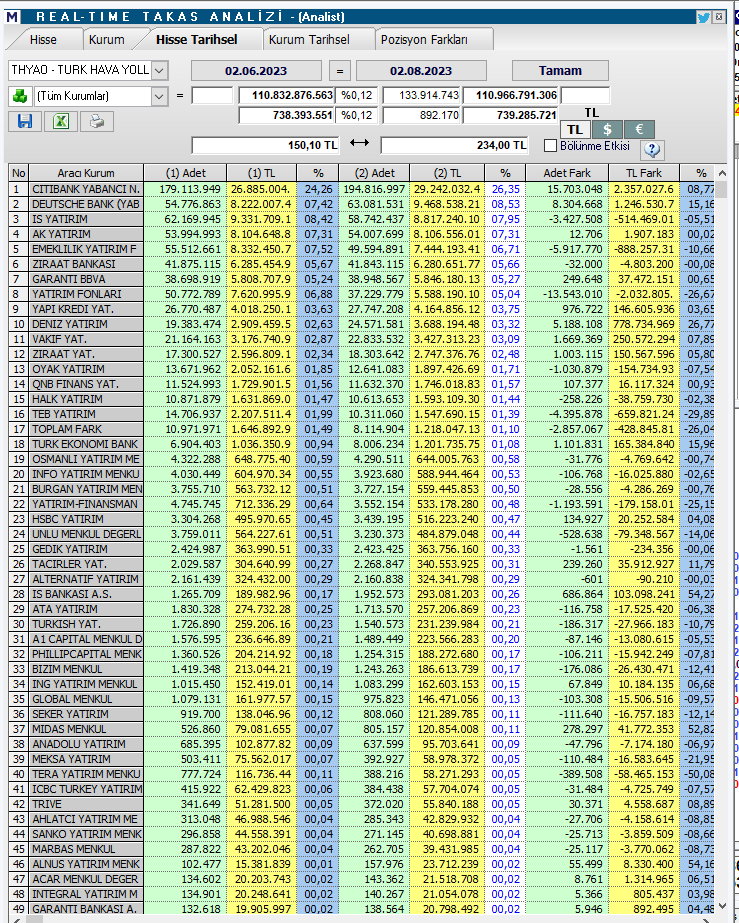The height and width of the screenshot is (923, 739).
Task: Select the TEB YATIRIM row
Action: point(362,414)
